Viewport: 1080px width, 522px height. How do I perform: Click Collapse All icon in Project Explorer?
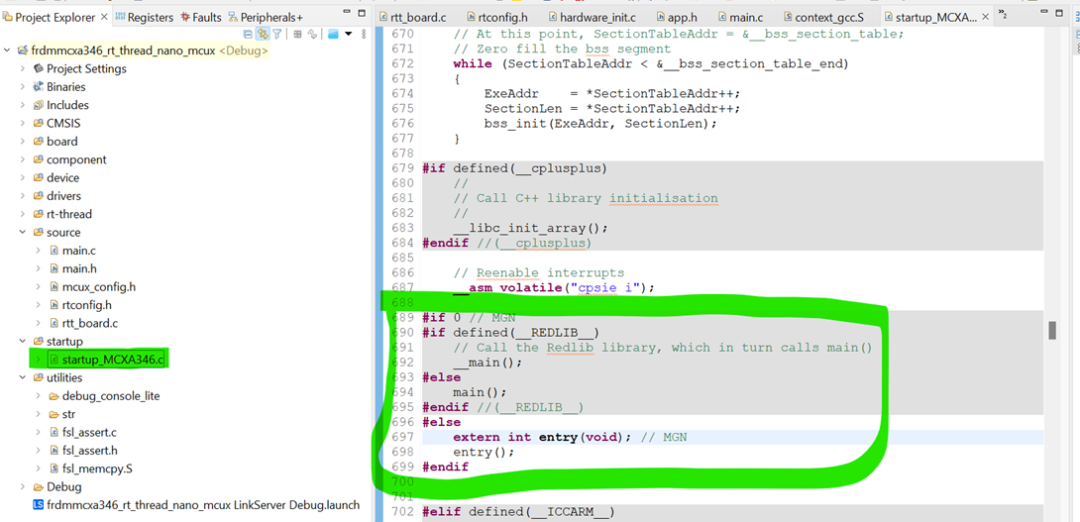coord(248,34)
